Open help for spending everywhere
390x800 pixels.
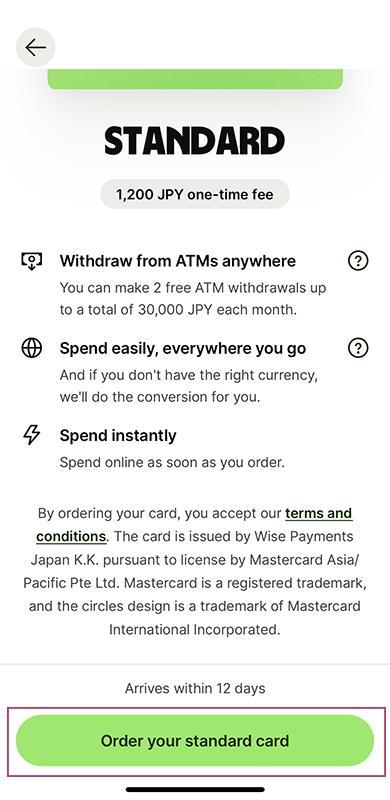(x=358, y=348)
